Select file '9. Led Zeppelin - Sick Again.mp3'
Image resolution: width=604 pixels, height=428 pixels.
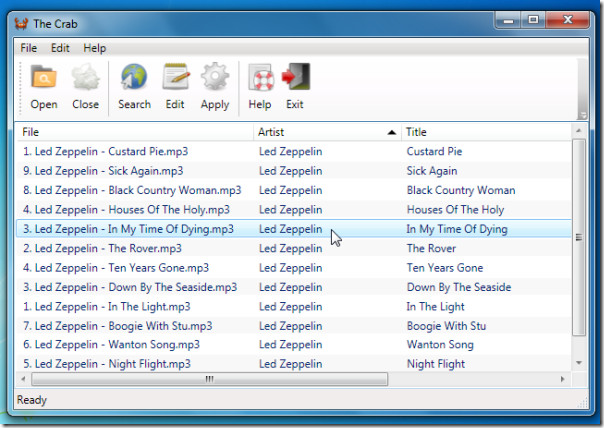click(103, 171)
